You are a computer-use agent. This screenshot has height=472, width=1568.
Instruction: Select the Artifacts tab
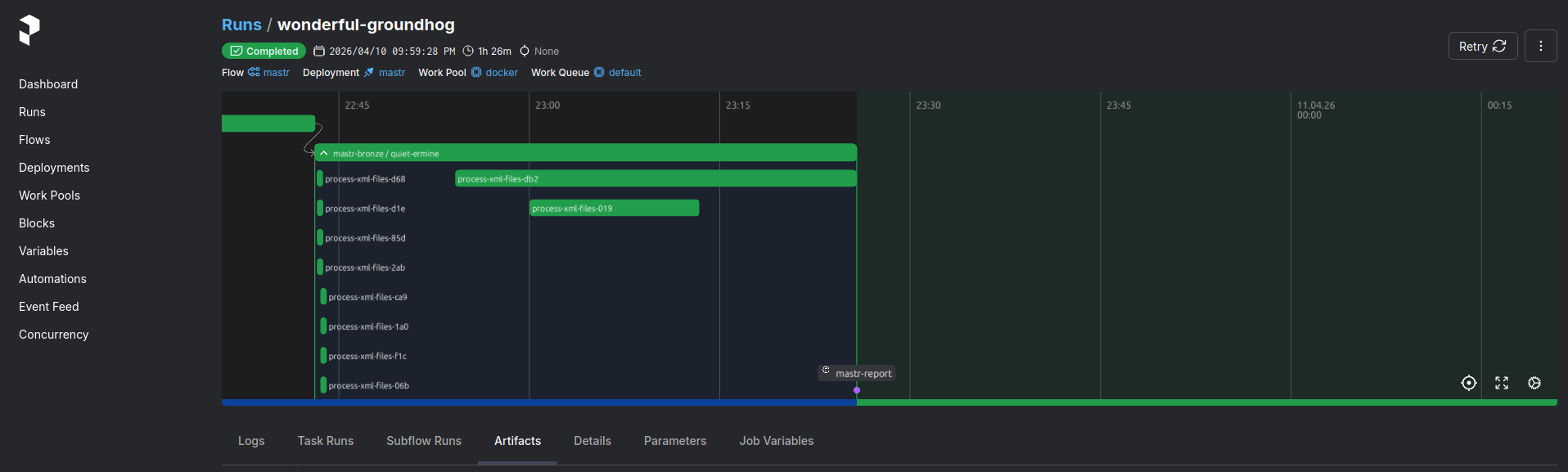pos(517,441)
